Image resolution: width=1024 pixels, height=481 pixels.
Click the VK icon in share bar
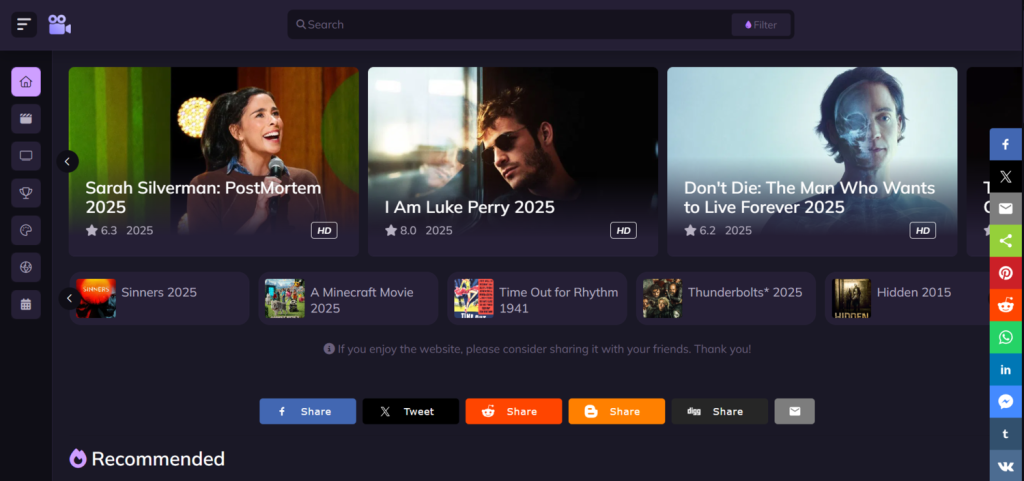click(1006, 465)
